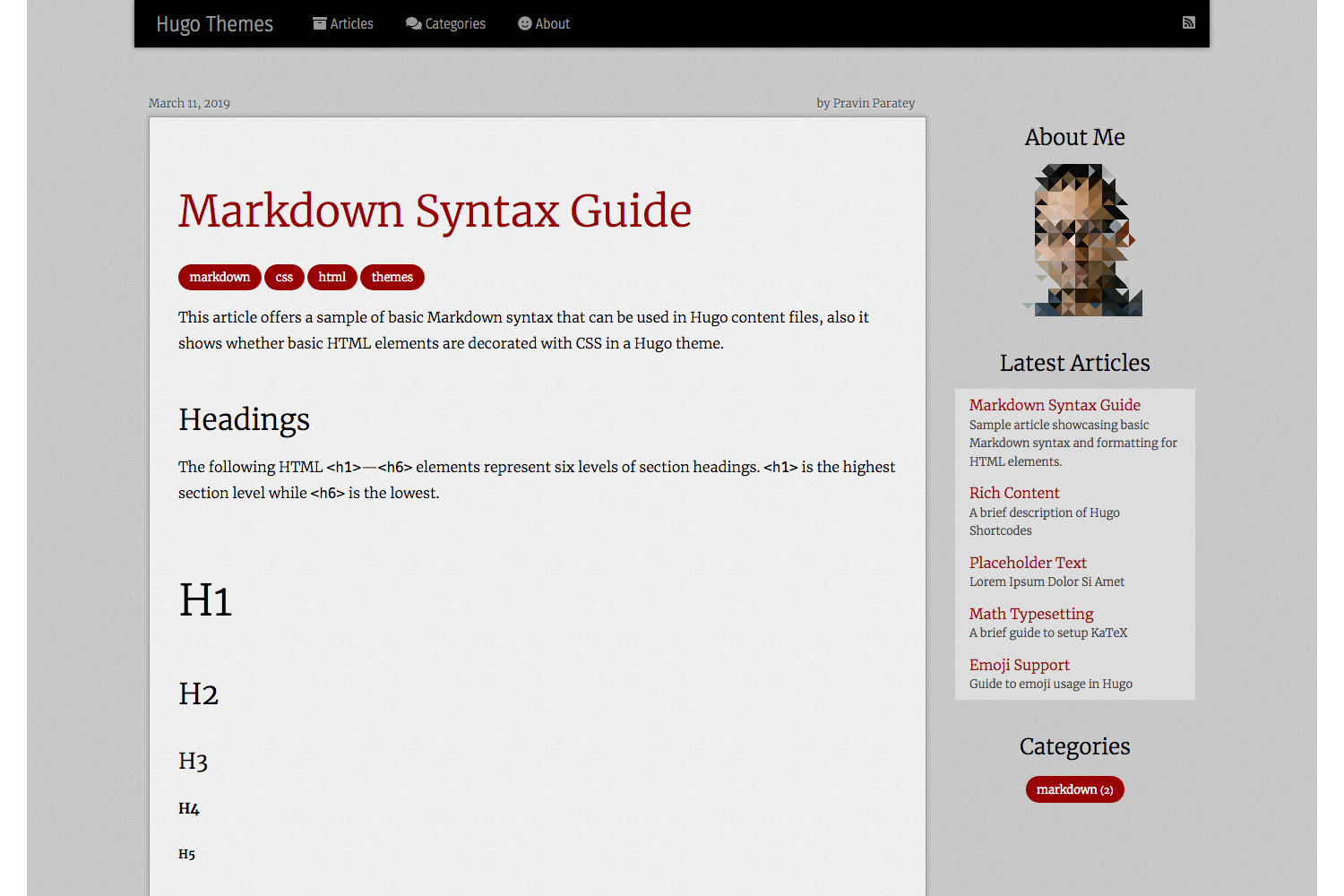Open the Emoji Support article
Viewport: 1344px width, 896px height.
1020,665
